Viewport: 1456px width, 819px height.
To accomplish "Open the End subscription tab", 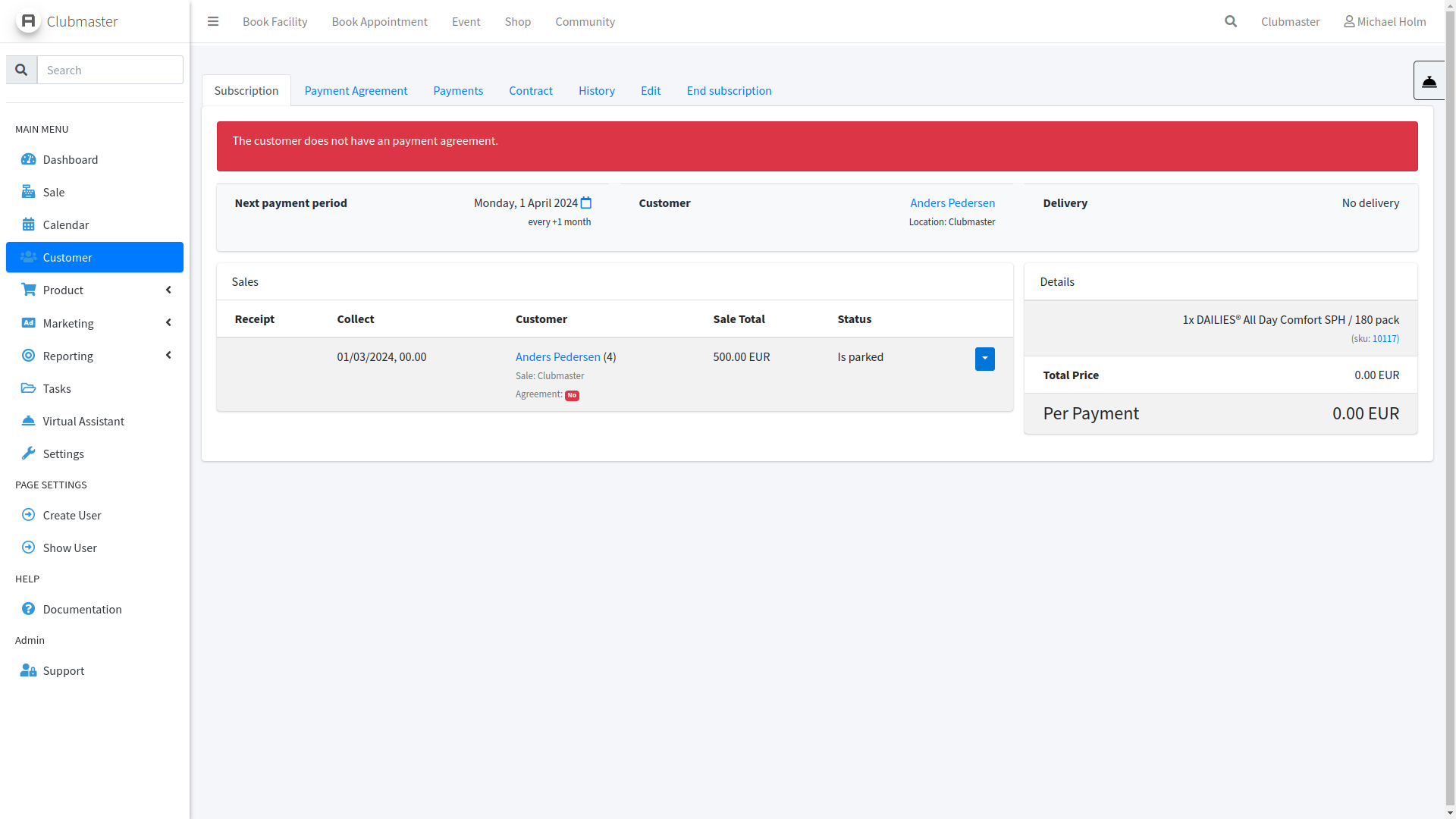I will point(729,90).
